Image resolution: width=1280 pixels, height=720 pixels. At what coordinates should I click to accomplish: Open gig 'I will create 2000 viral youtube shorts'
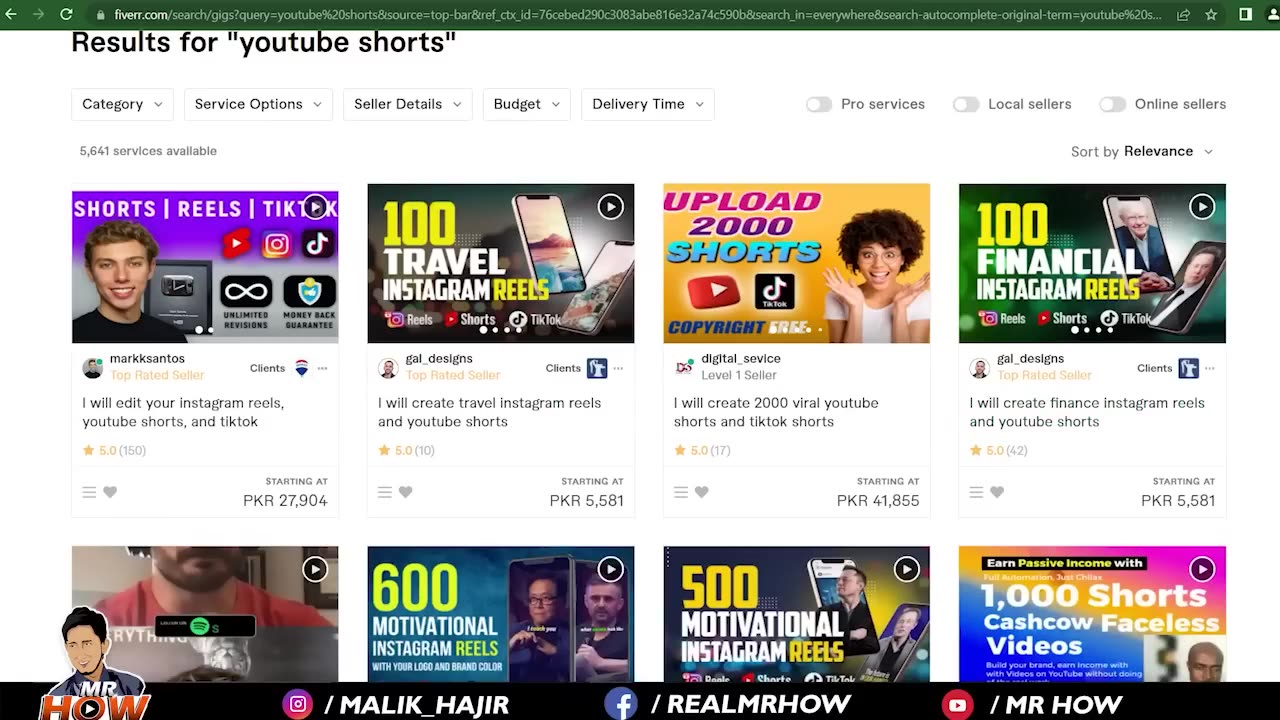pyautogui.click(x=776, y=412)
